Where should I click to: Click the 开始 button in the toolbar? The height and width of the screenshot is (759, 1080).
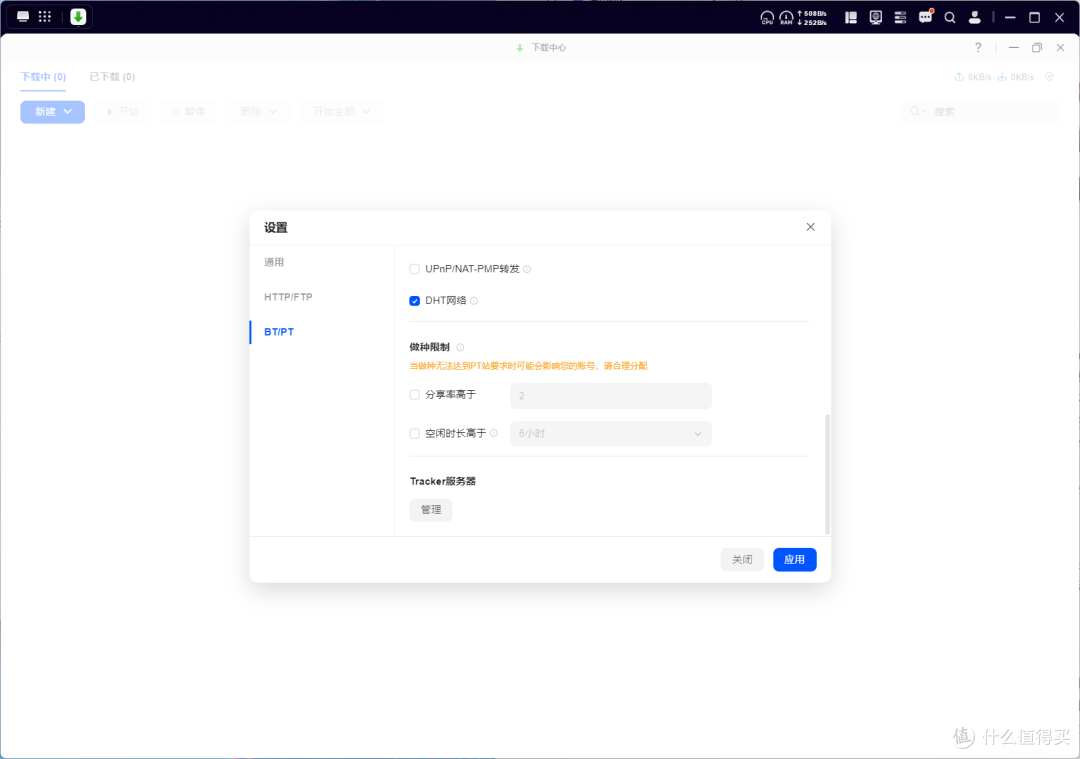click(x=123, y=112)
